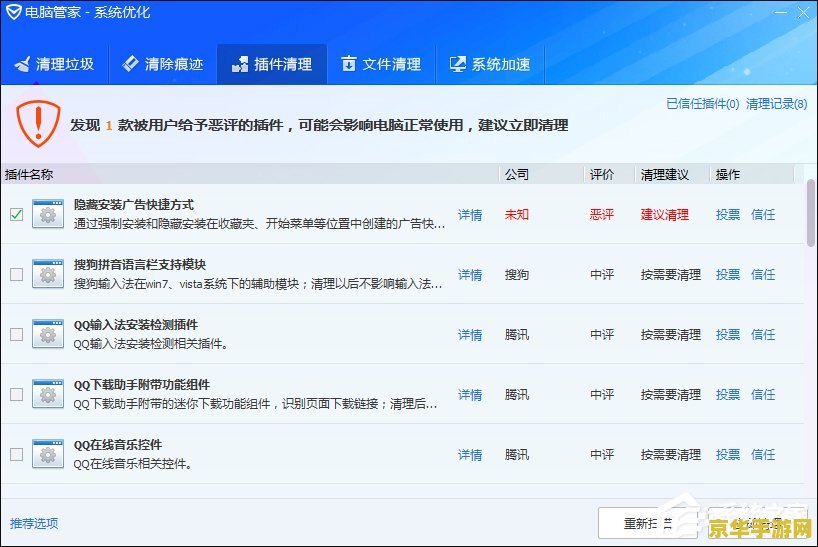
Task: Click the red 恶评 rating text
Action: 602,214
